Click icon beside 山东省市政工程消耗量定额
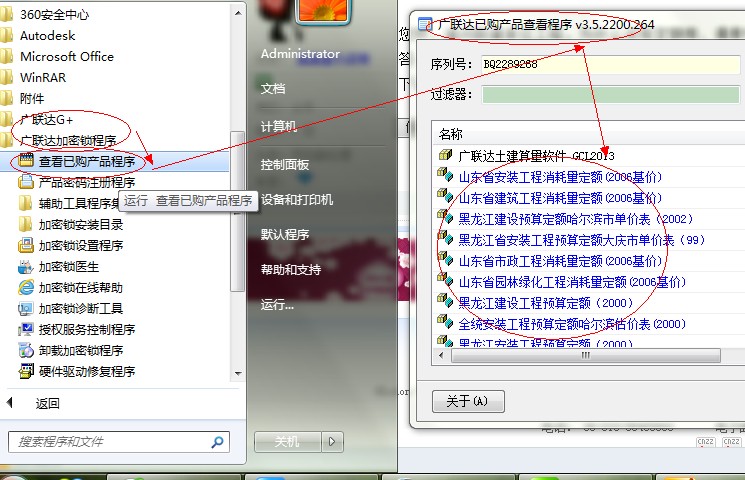The image size is (745, 480). (x=445, y=259)
